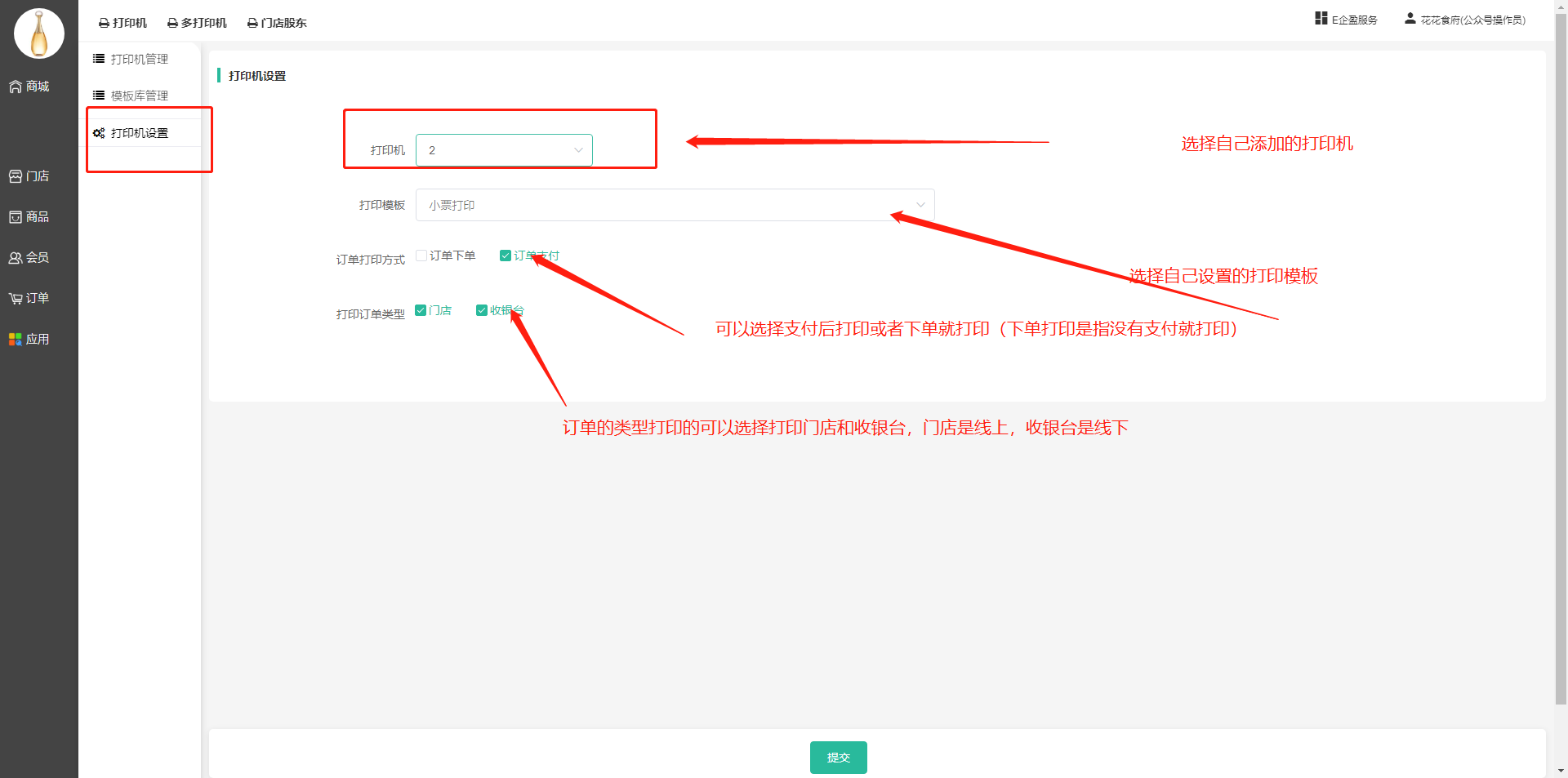Expand the 打印模板 template dropdown
Screen dimensions: 1568x778
675,205
